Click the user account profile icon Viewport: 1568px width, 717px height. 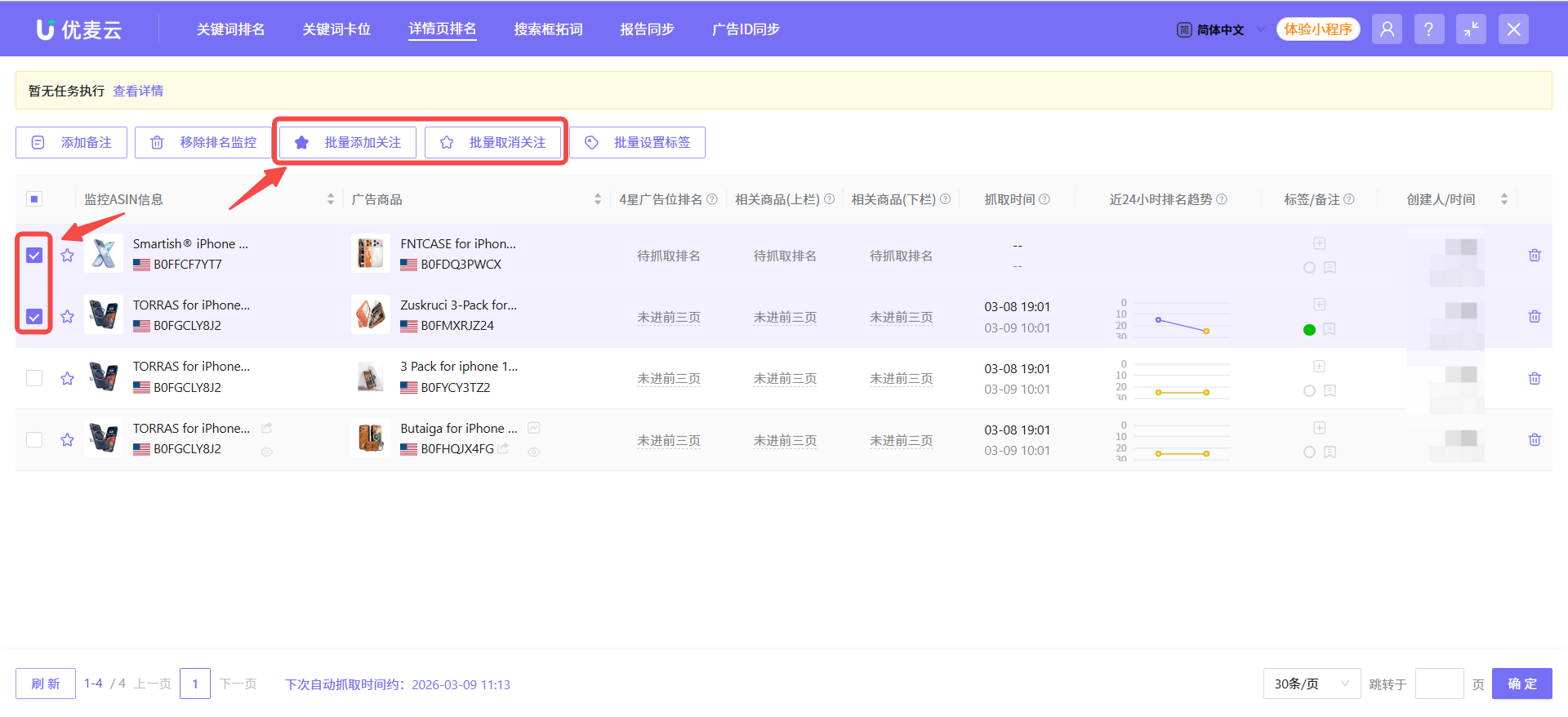coord(1387,29)
